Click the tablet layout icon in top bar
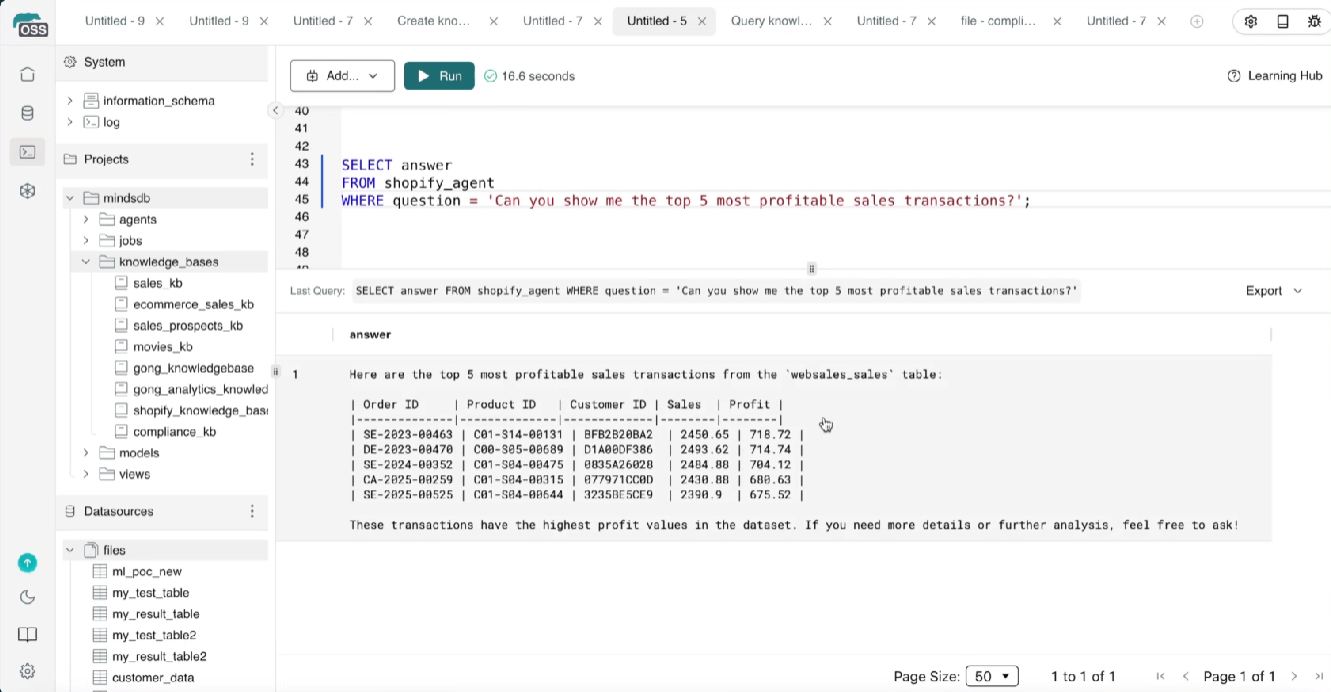Viewport: 1331px width, 692px height. 1283,21
